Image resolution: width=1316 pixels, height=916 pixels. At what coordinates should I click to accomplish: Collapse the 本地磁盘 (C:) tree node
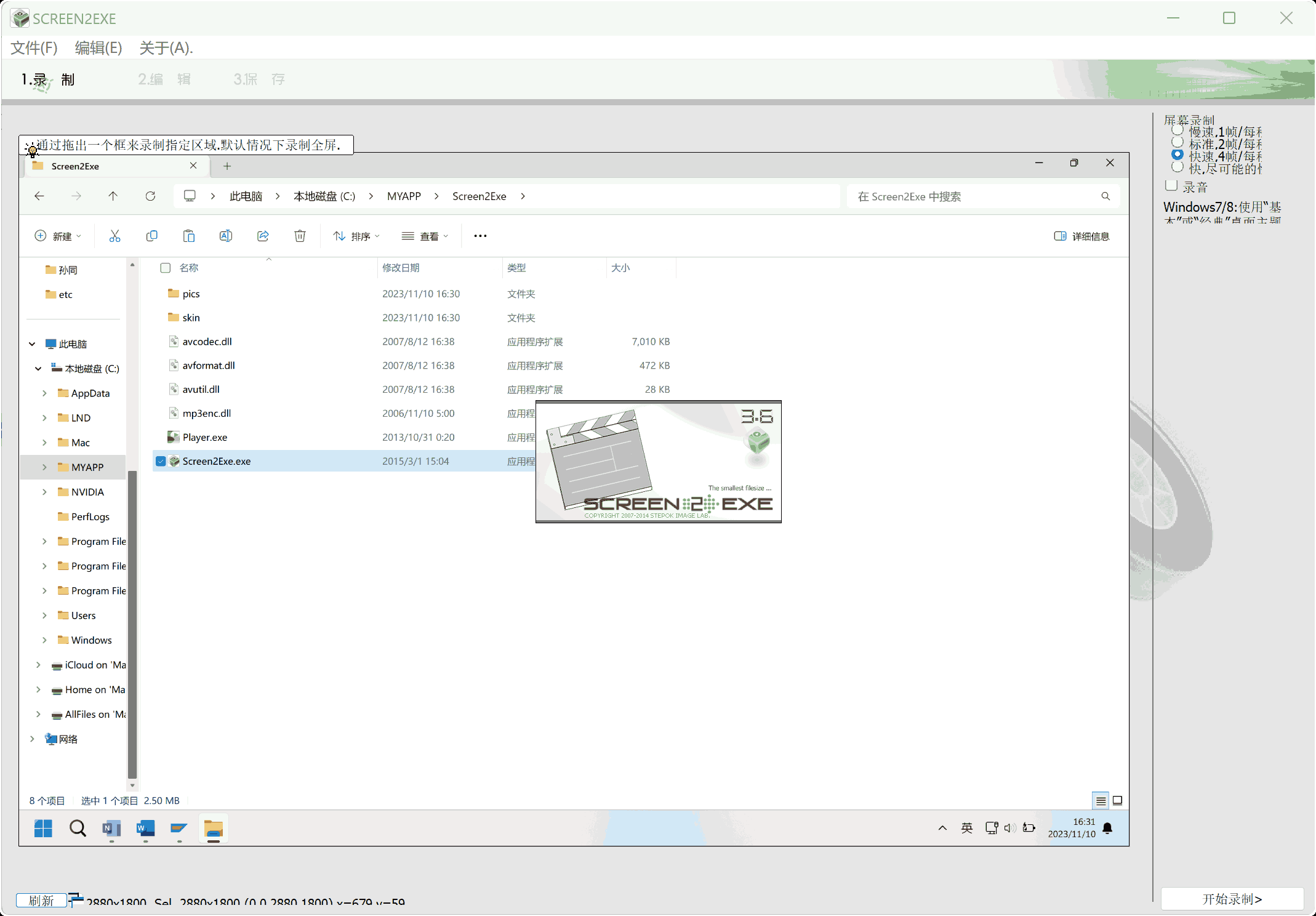point(38,369)
